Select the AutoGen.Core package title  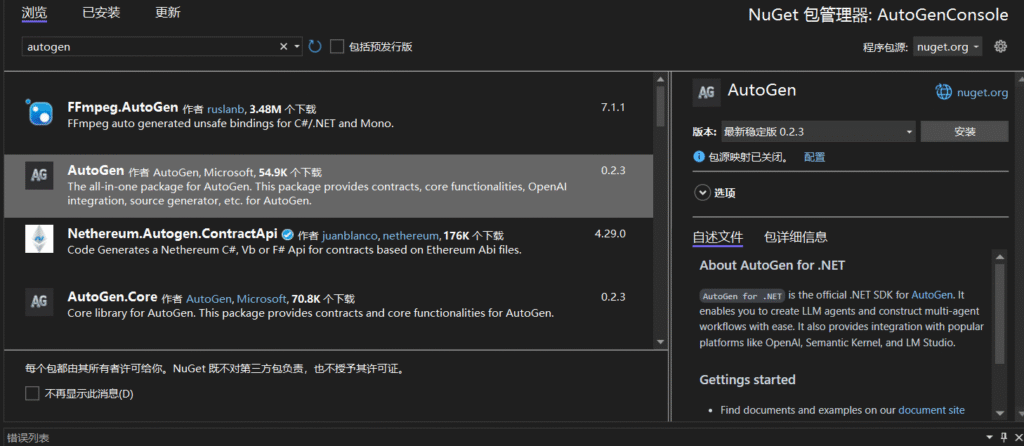click(112, 296)
